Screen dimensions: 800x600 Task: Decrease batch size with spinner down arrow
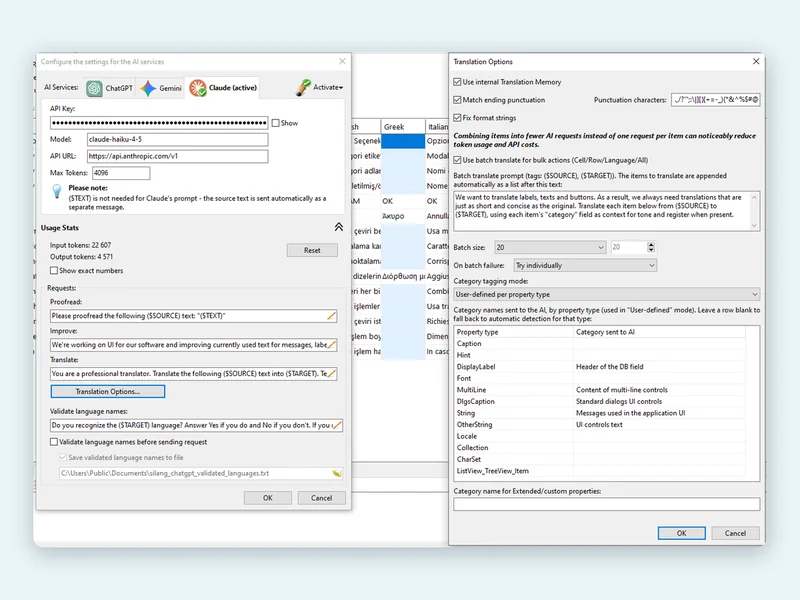click(651, 251)
